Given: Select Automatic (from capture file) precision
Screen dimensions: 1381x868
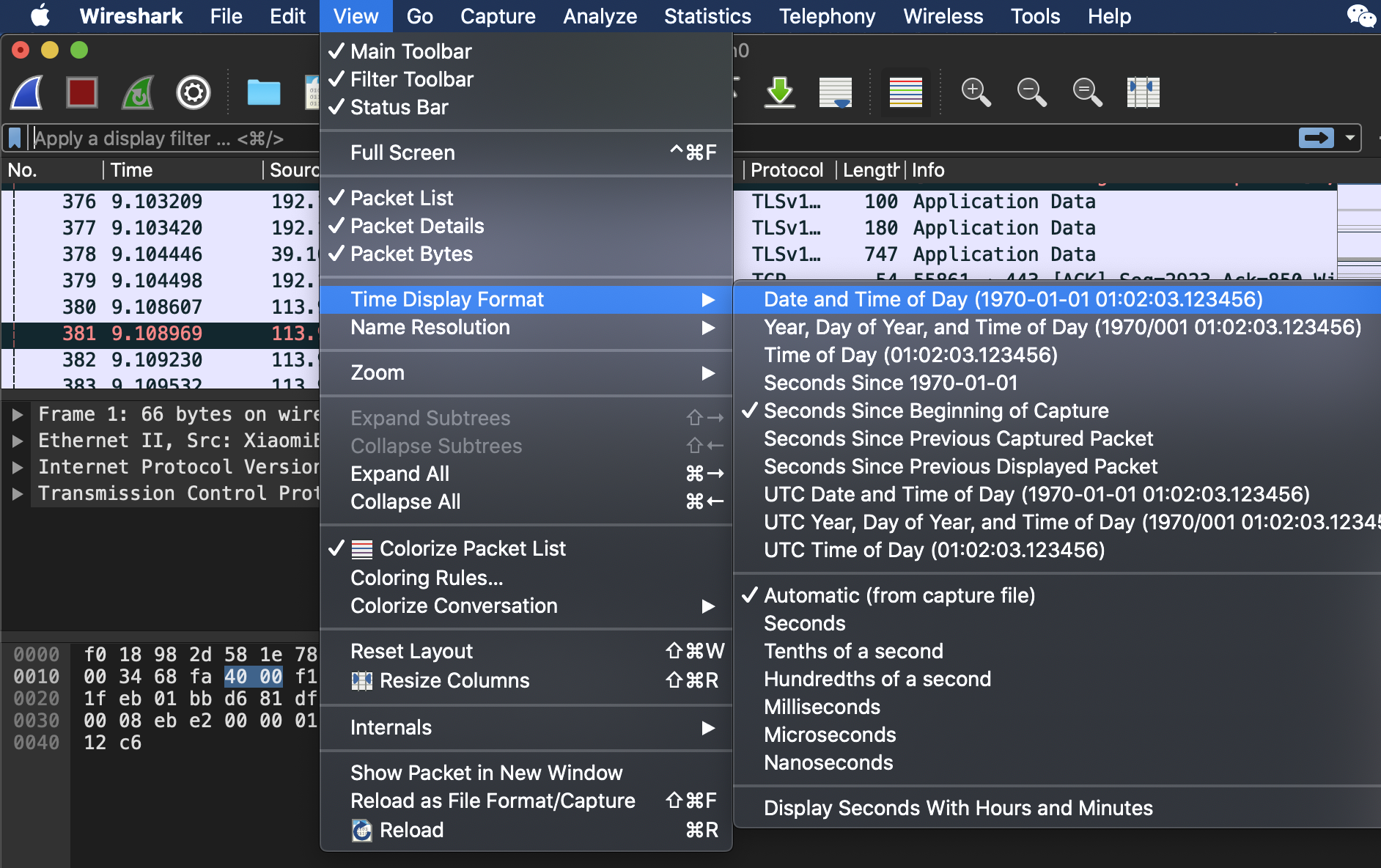Looking at the screenshot, I should coord(1057,595).
